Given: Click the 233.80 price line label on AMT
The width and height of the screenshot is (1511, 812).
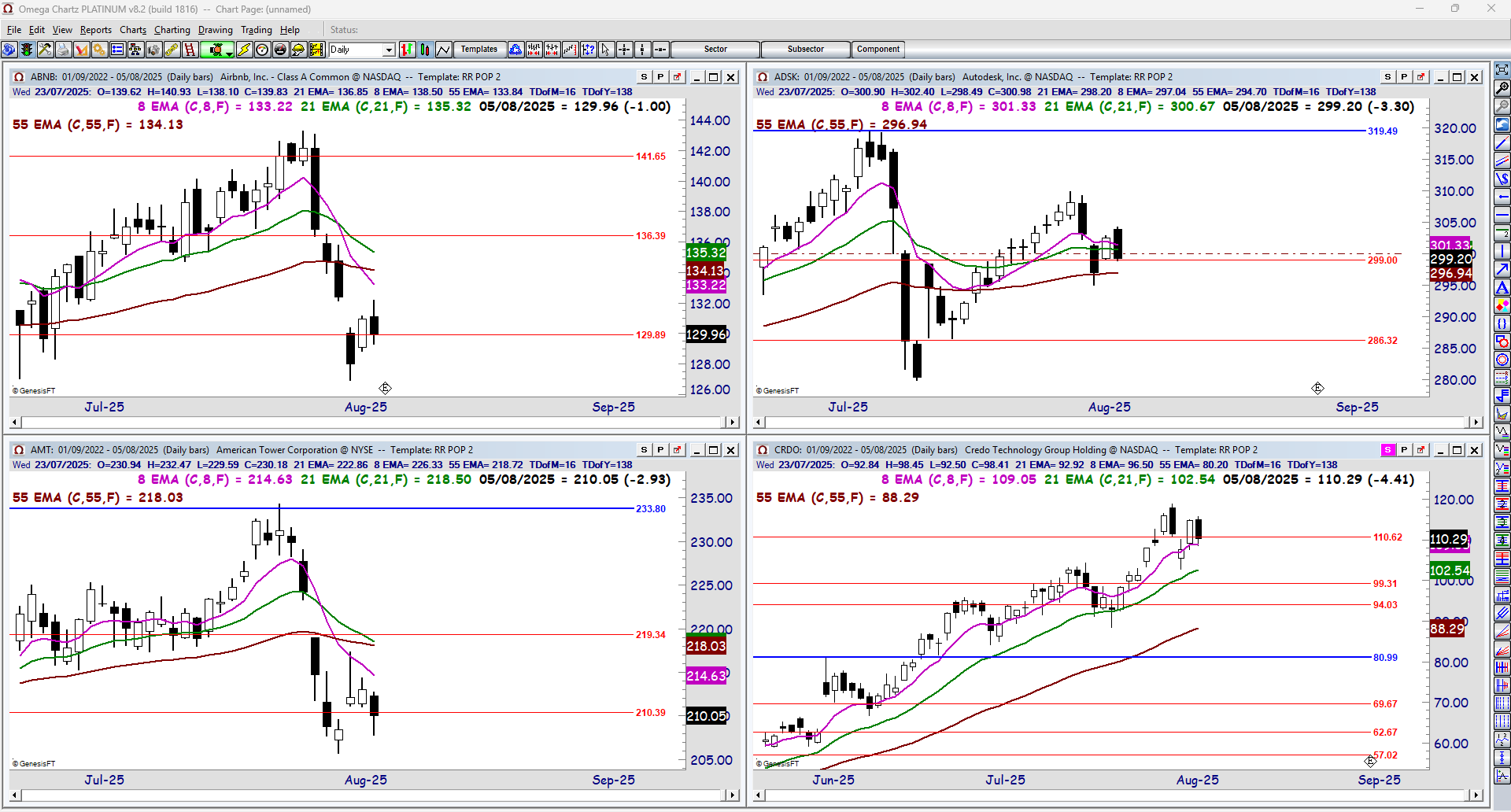Looking at the screenshot, I should [x=651, y=509].
